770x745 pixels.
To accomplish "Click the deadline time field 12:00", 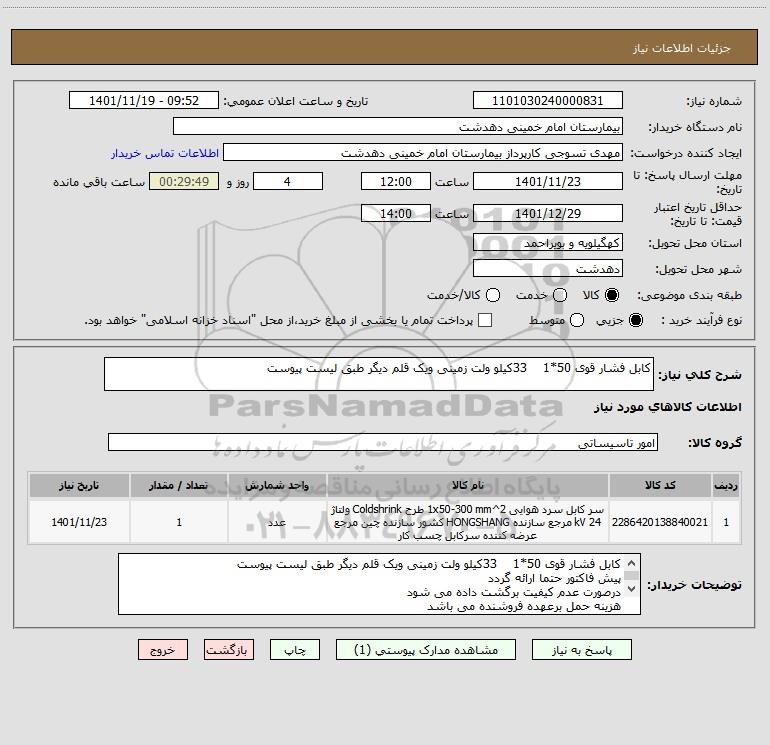I will click(x=396, y=181).
